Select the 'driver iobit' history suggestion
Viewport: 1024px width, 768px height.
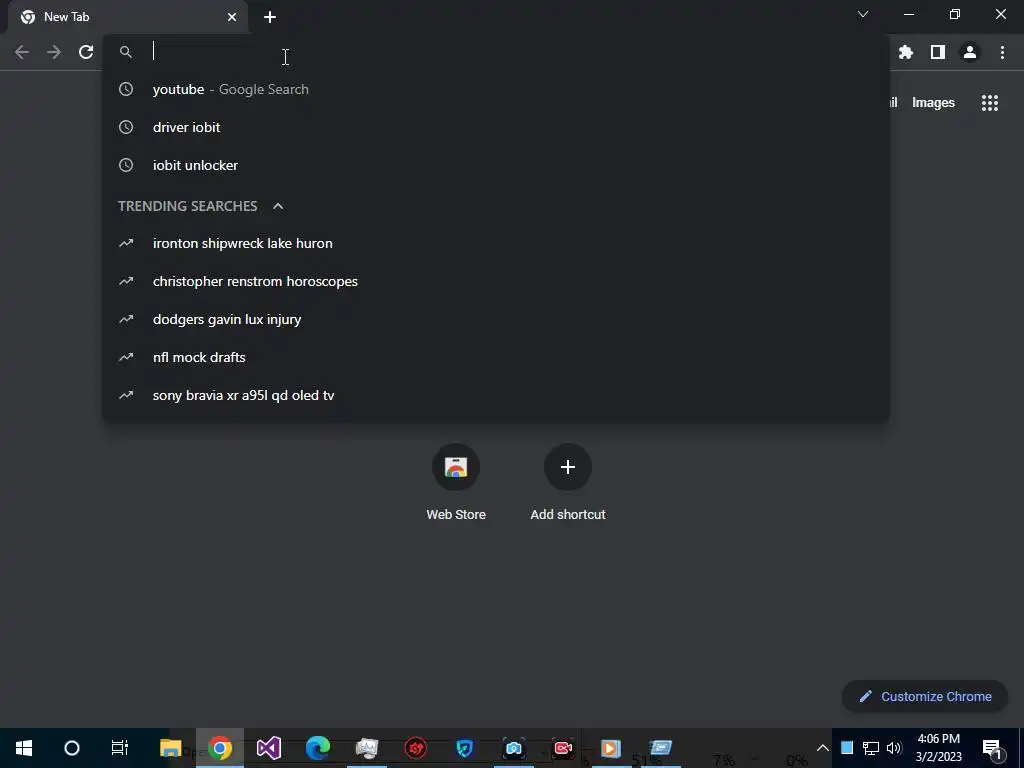[496, 127]
